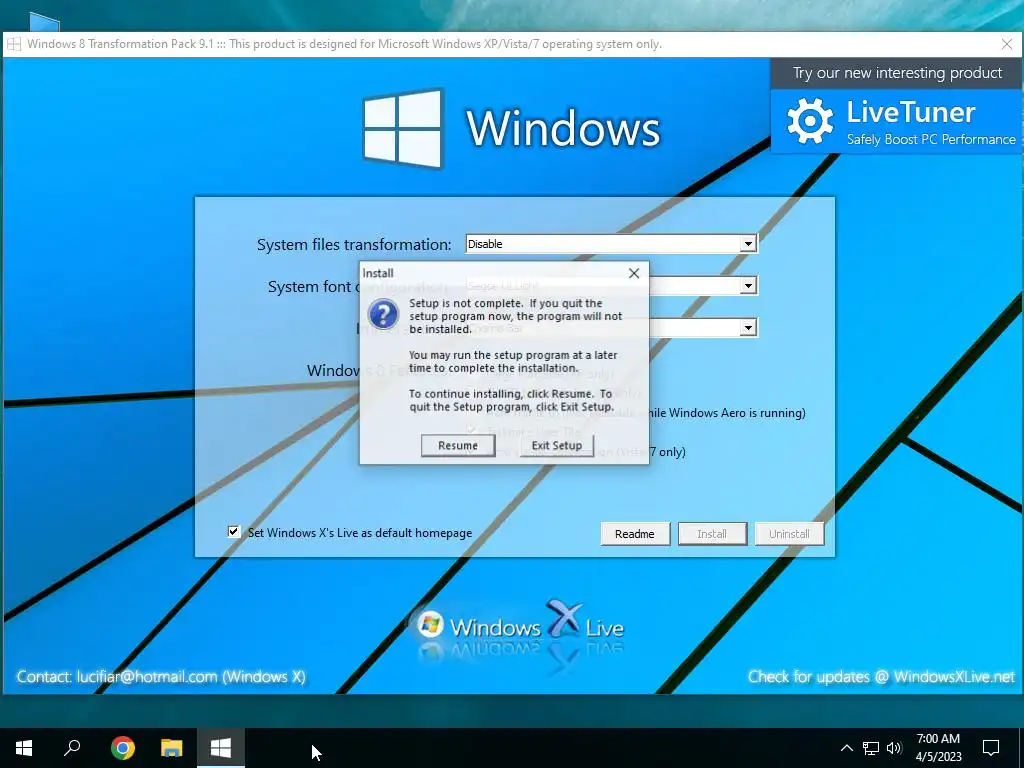Screen dimensions: 1024x768
Task: Click Check for updates @ WindowsXLive.net
Action: pos(881,677)
